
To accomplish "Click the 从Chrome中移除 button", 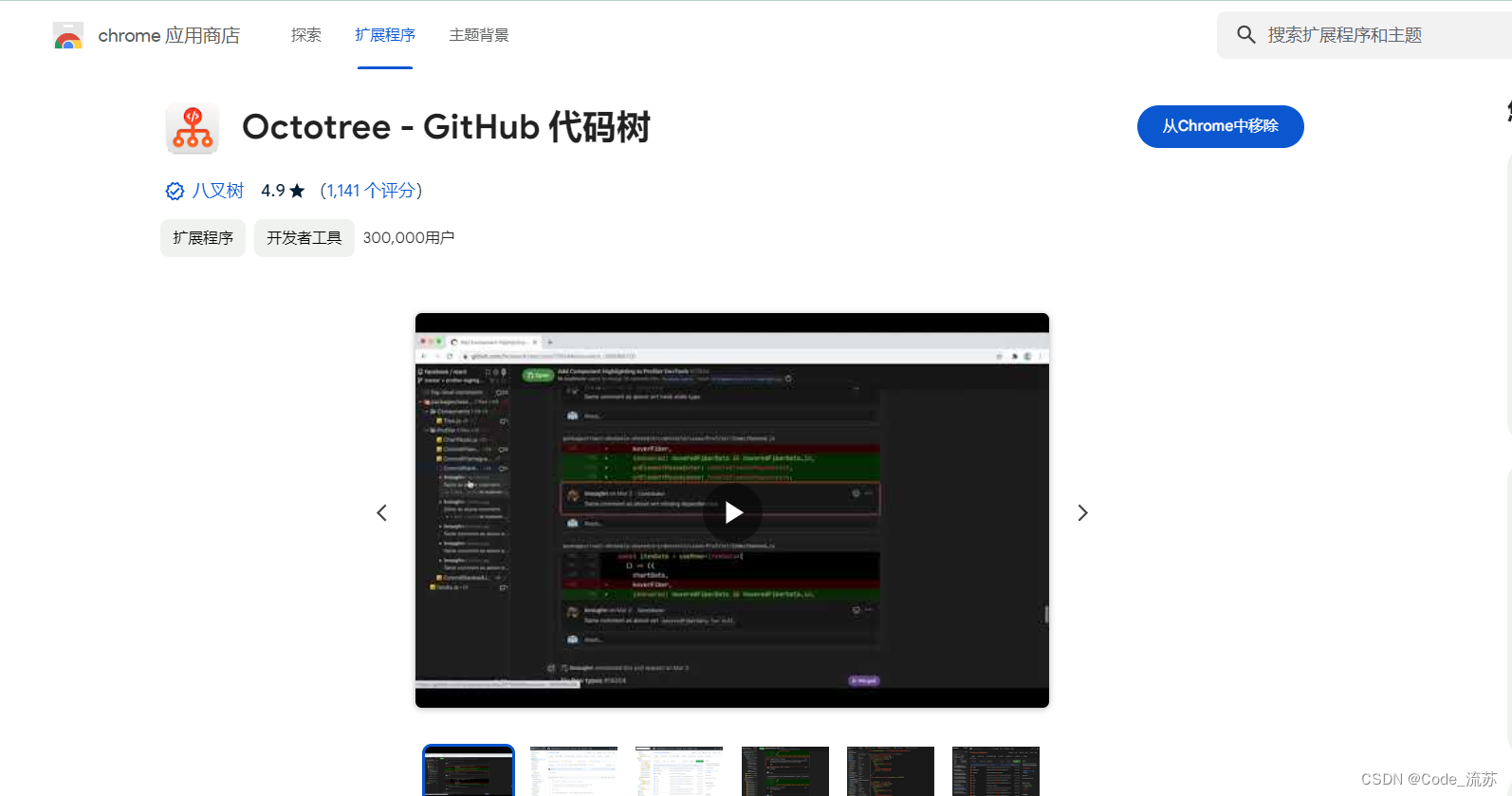I will click(1220, 126).
